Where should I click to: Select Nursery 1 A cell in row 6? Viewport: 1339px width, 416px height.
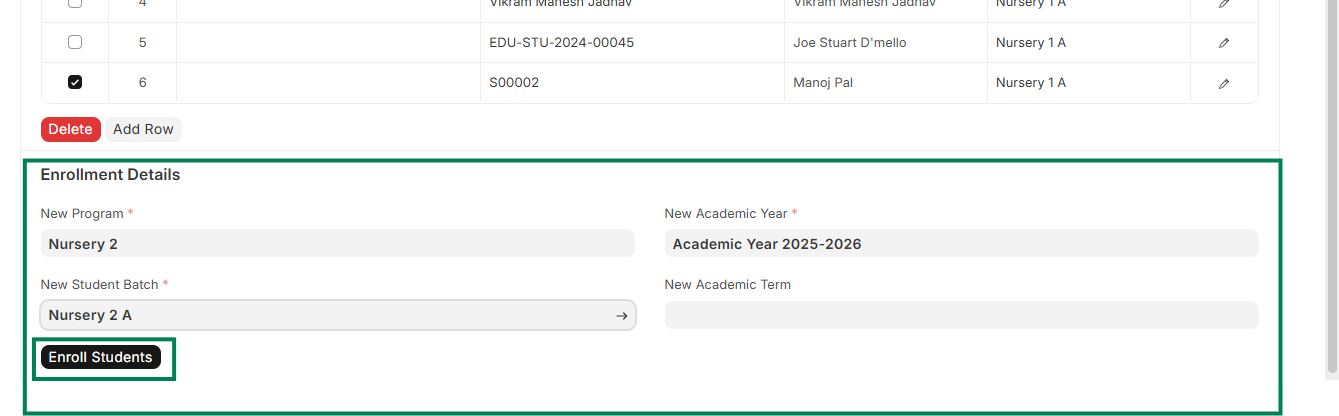(x=1030, y=83)
